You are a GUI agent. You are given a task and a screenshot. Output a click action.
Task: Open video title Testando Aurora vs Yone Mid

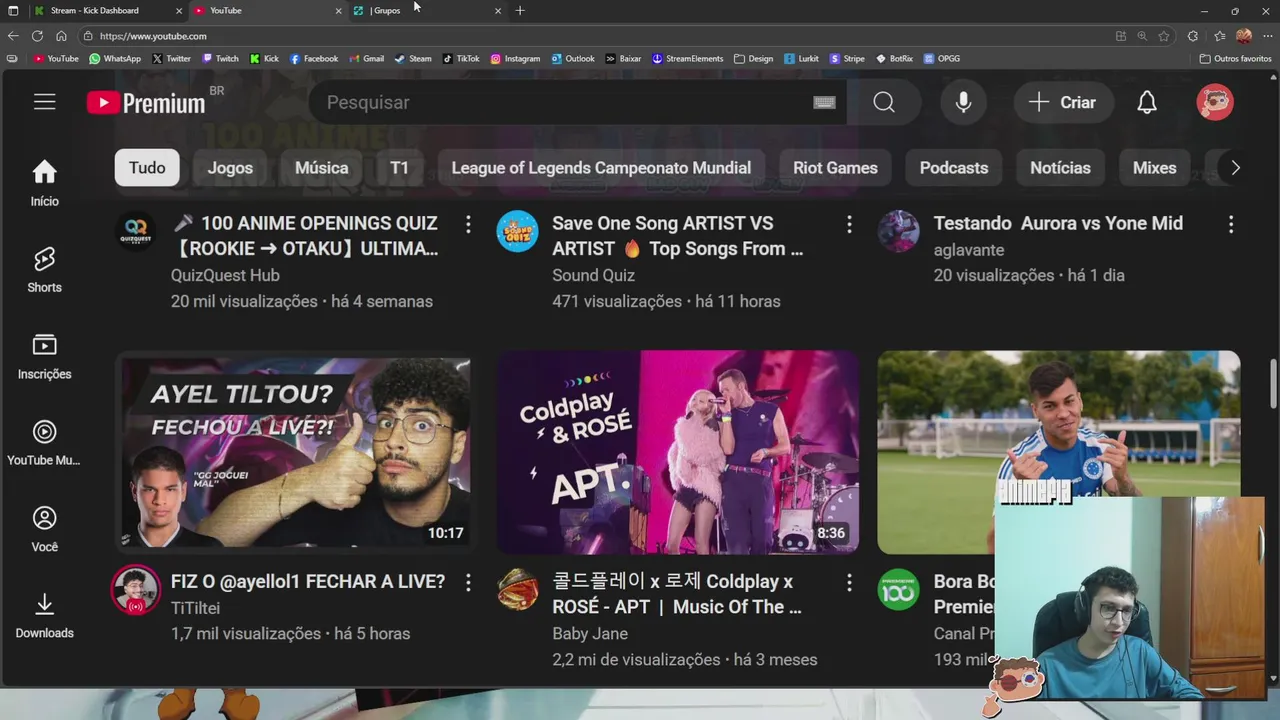[1058, 223]
